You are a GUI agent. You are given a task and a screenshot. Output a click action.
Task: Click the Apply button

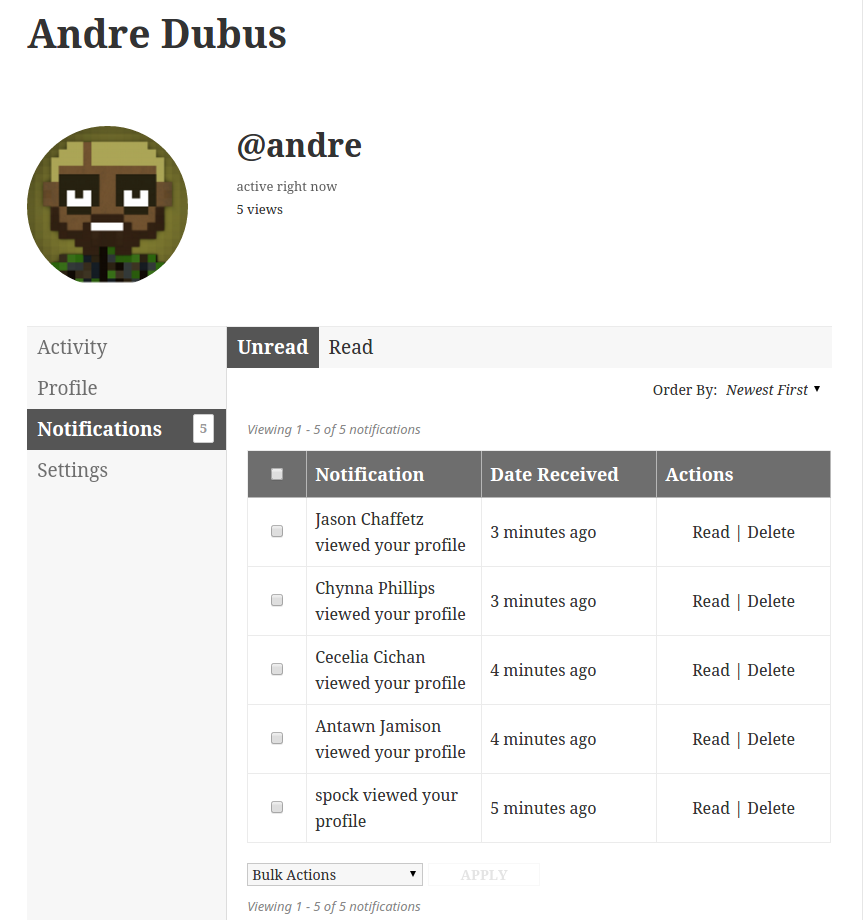click(x=483, y=874)
